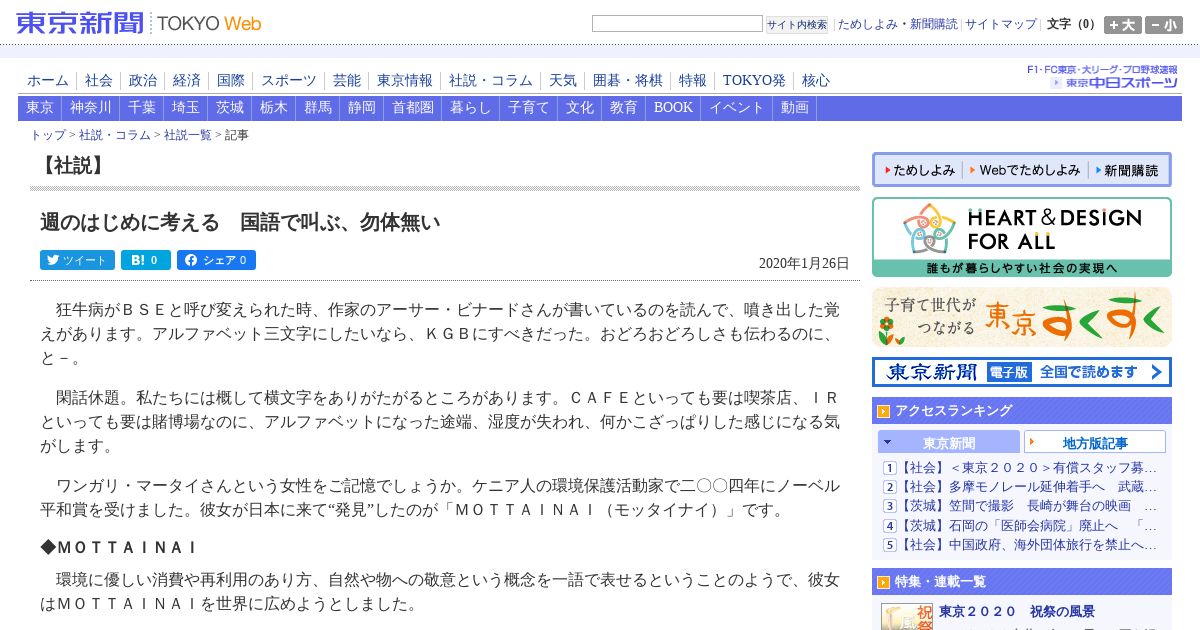
Task: Select 茨城 in the regional nav bar
Action: [230, 108]
